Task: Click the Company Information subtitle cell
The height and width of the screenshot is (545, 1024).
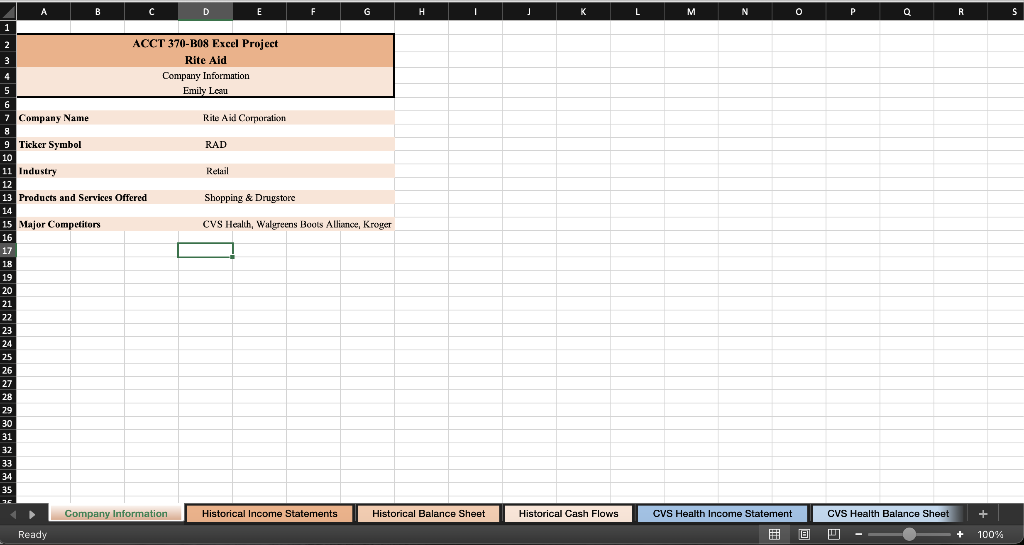Action: (205, 76)
